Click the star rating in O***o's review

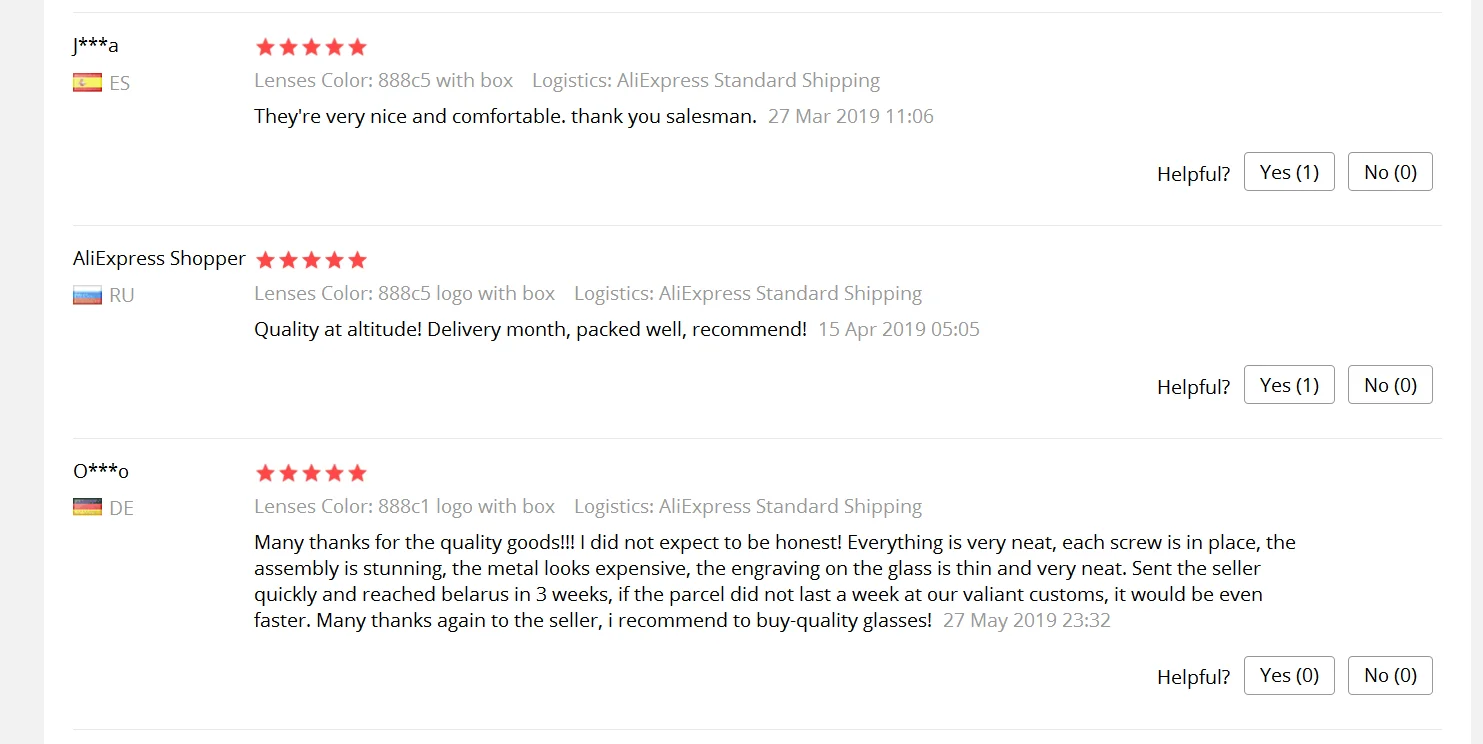[x=311, y=473]
